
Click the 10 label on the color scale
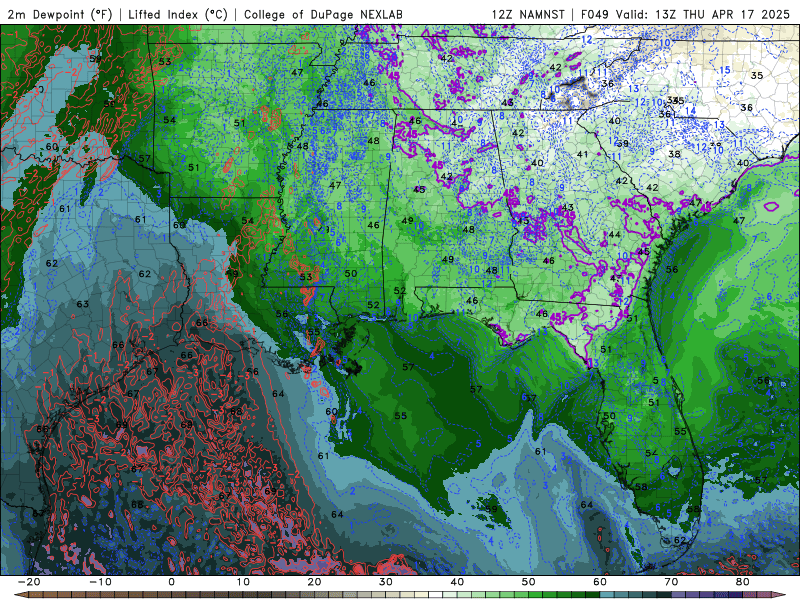243,582
